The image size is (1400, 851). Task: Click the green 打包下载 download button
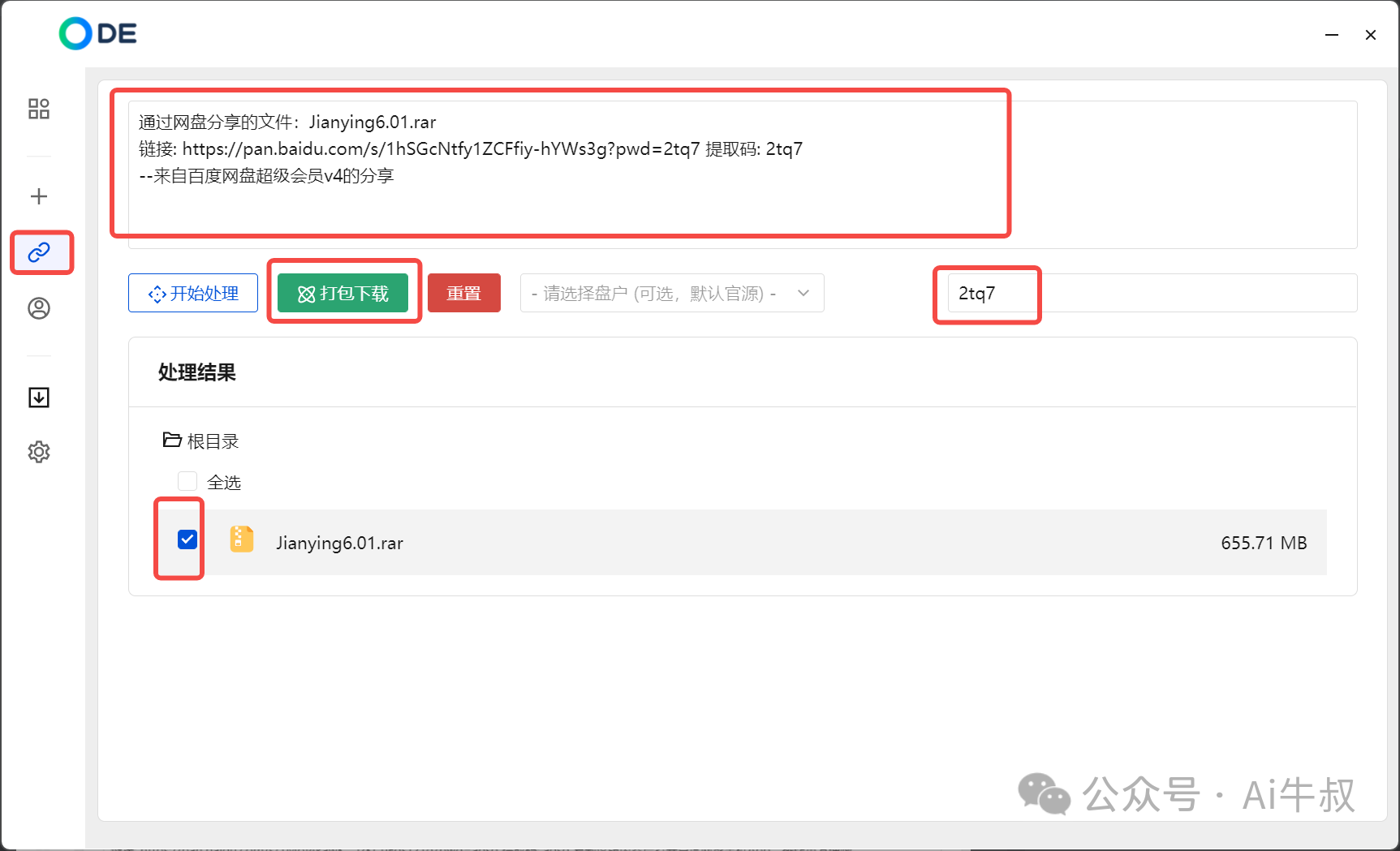tap(344, 294)
